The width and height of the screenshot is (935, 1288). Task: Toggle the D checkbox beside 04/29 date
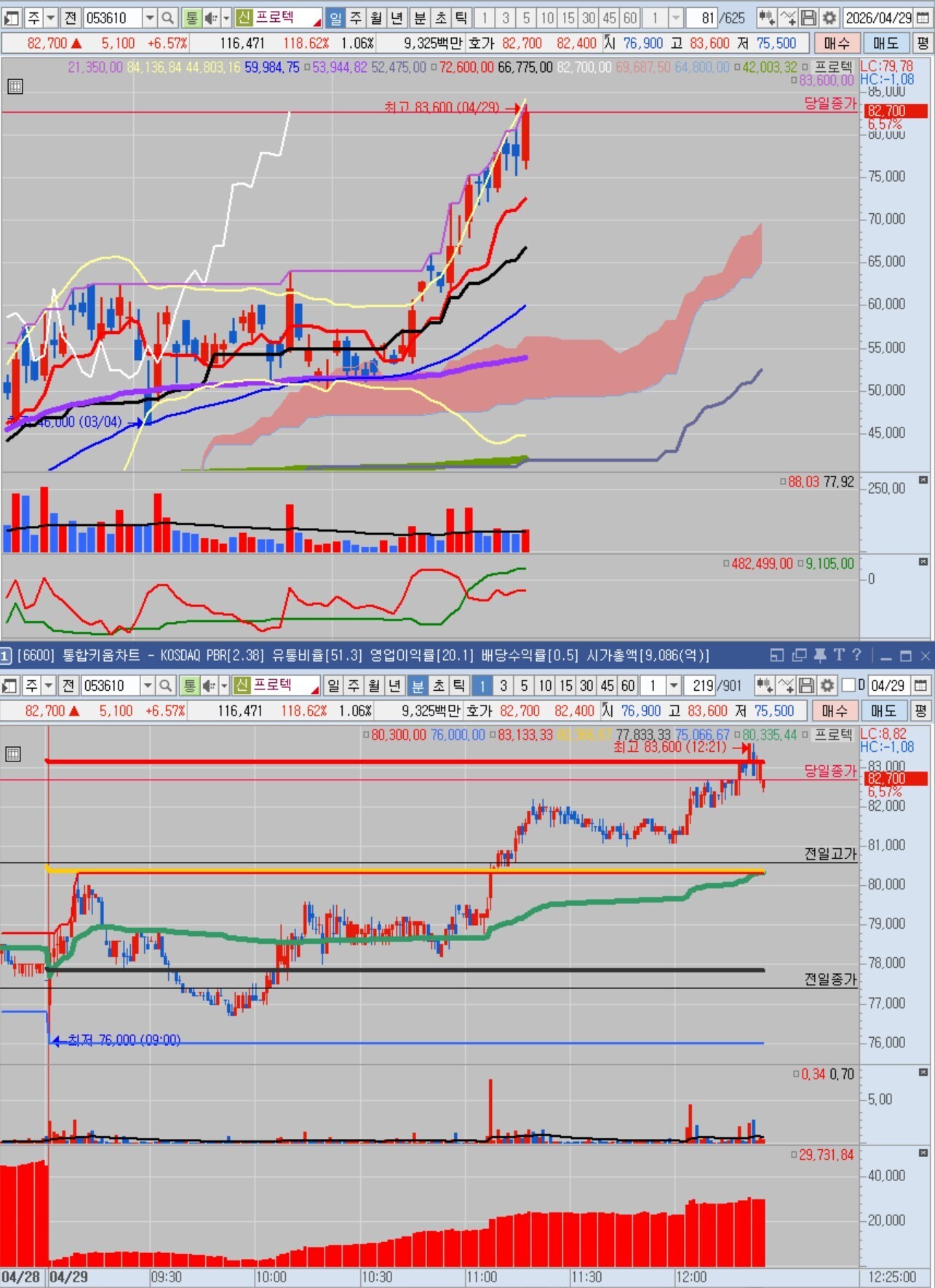pyautogui.click(x=848, y=685)
